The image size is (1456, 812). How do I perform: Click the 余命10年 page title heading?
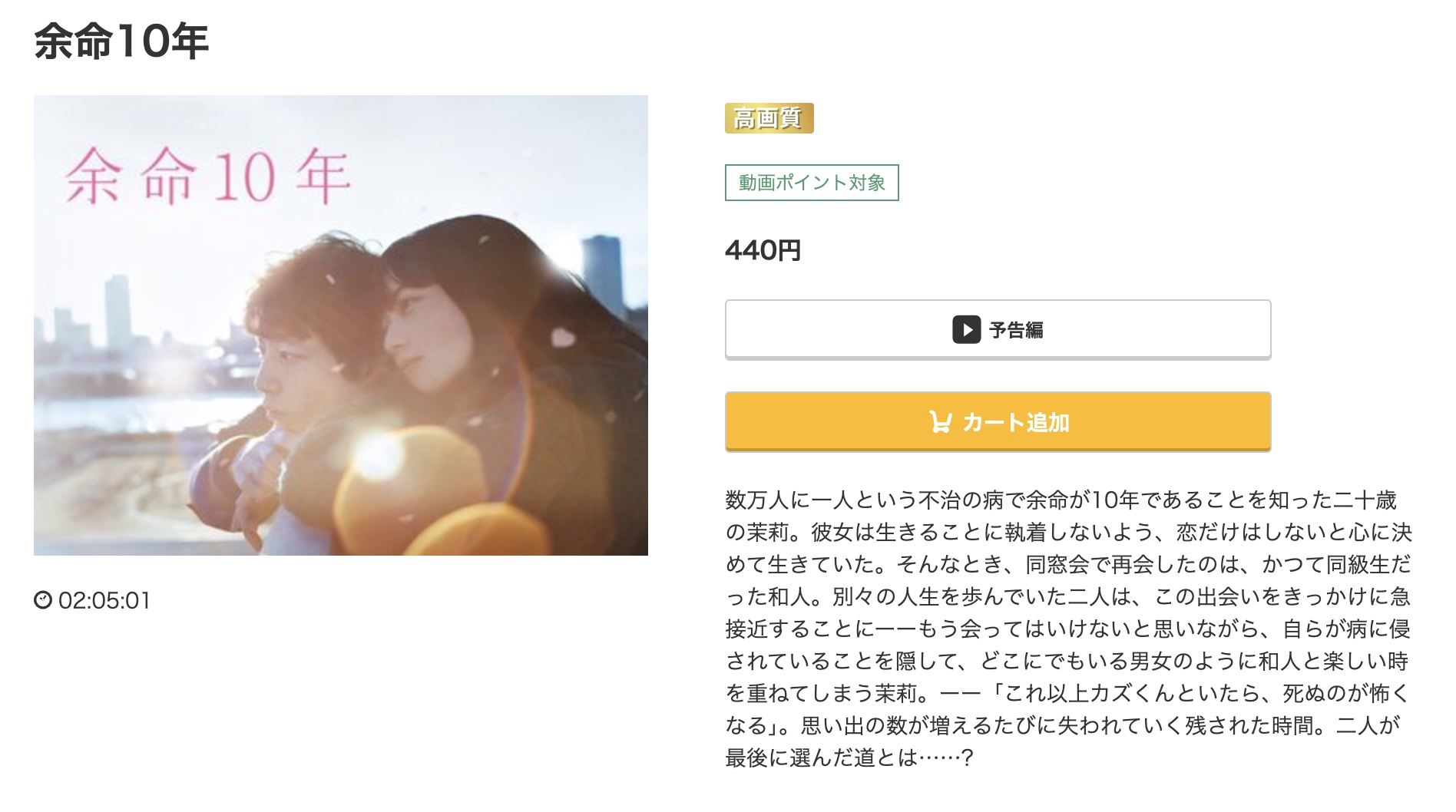121,41
